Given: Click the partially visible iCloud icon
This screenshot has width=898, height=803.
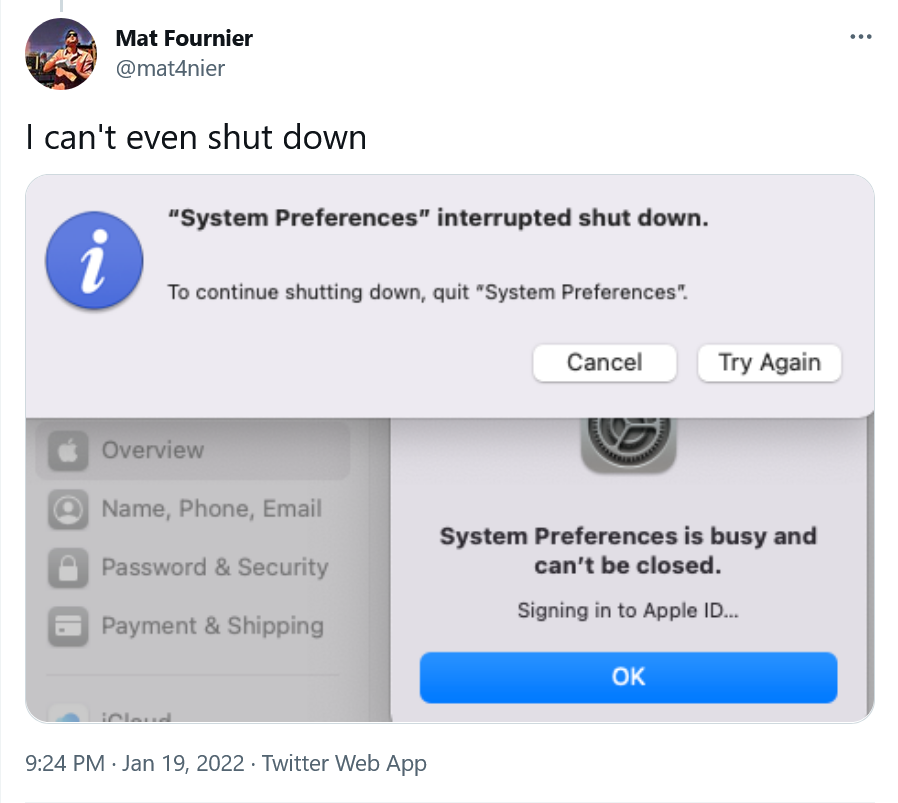Looking at the screenshot, I should pos(68,716).
